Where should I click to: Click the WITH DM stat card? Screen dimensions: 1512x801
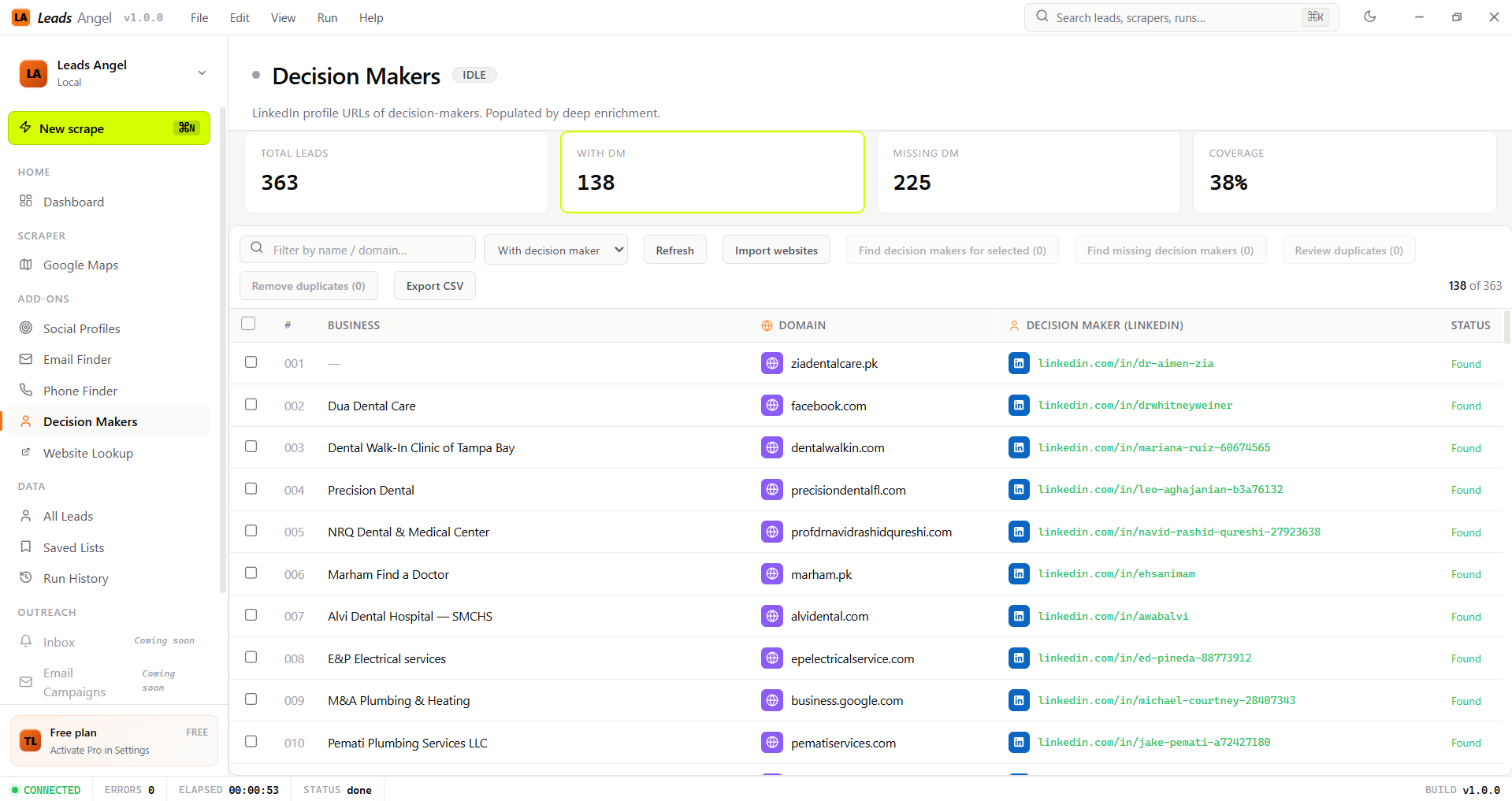click(x=712, y=172)
